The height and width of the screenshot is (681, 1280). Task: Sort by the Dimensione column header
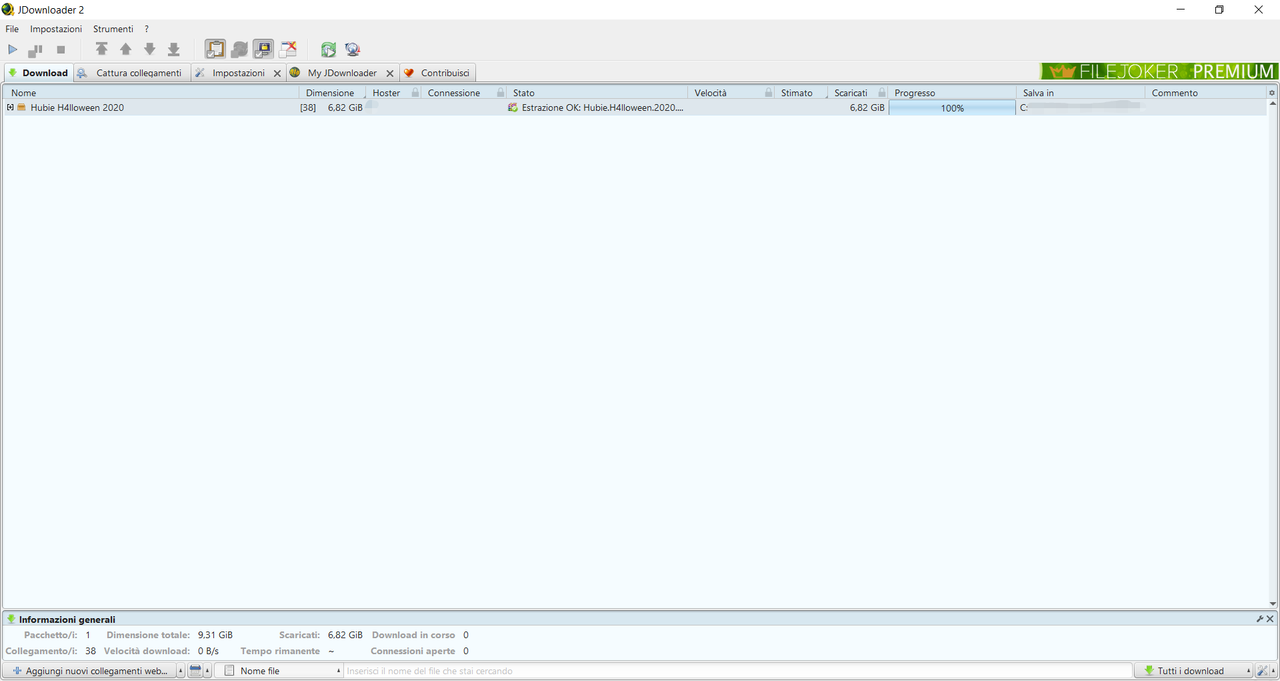pyautogui.click(x=330, y=93)
